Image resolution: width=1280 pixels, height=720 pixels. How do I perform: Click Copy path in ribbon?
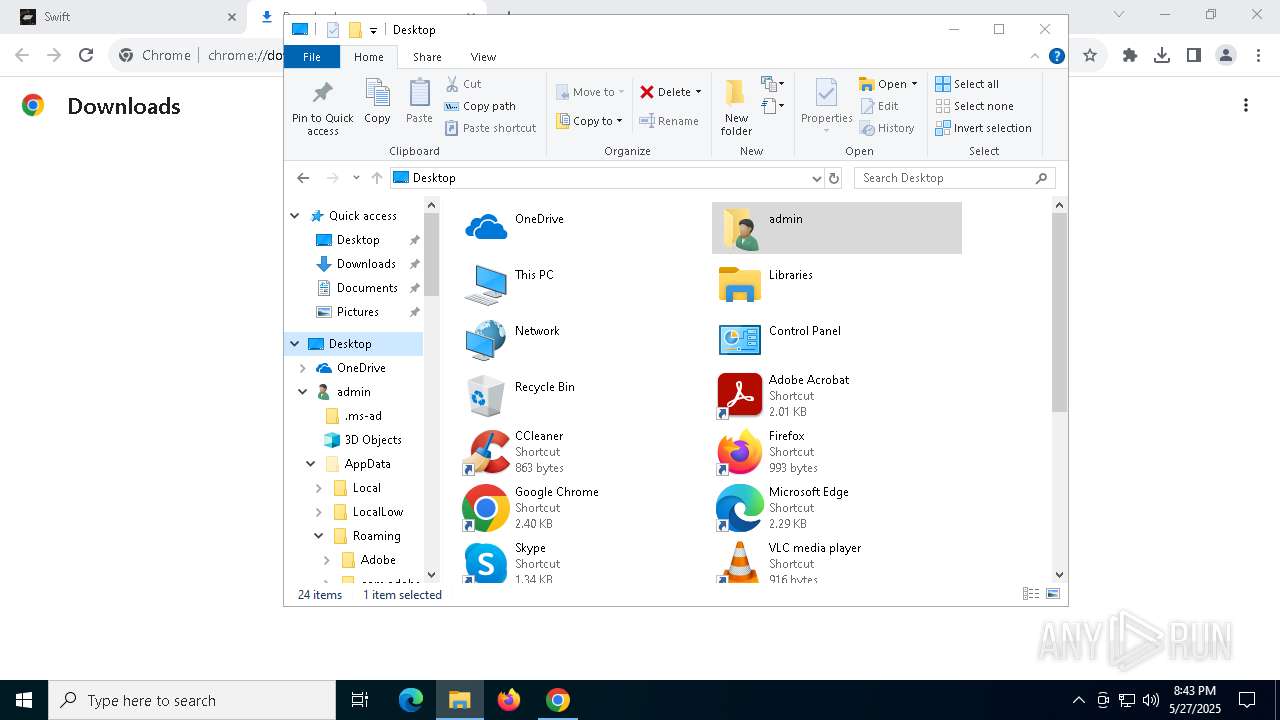480,106
